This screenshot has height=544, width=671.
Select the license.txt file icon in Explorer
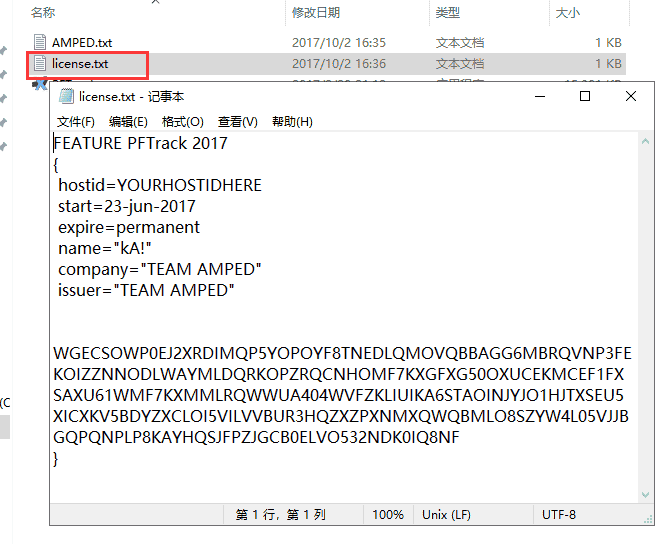[x=40, y=63]
